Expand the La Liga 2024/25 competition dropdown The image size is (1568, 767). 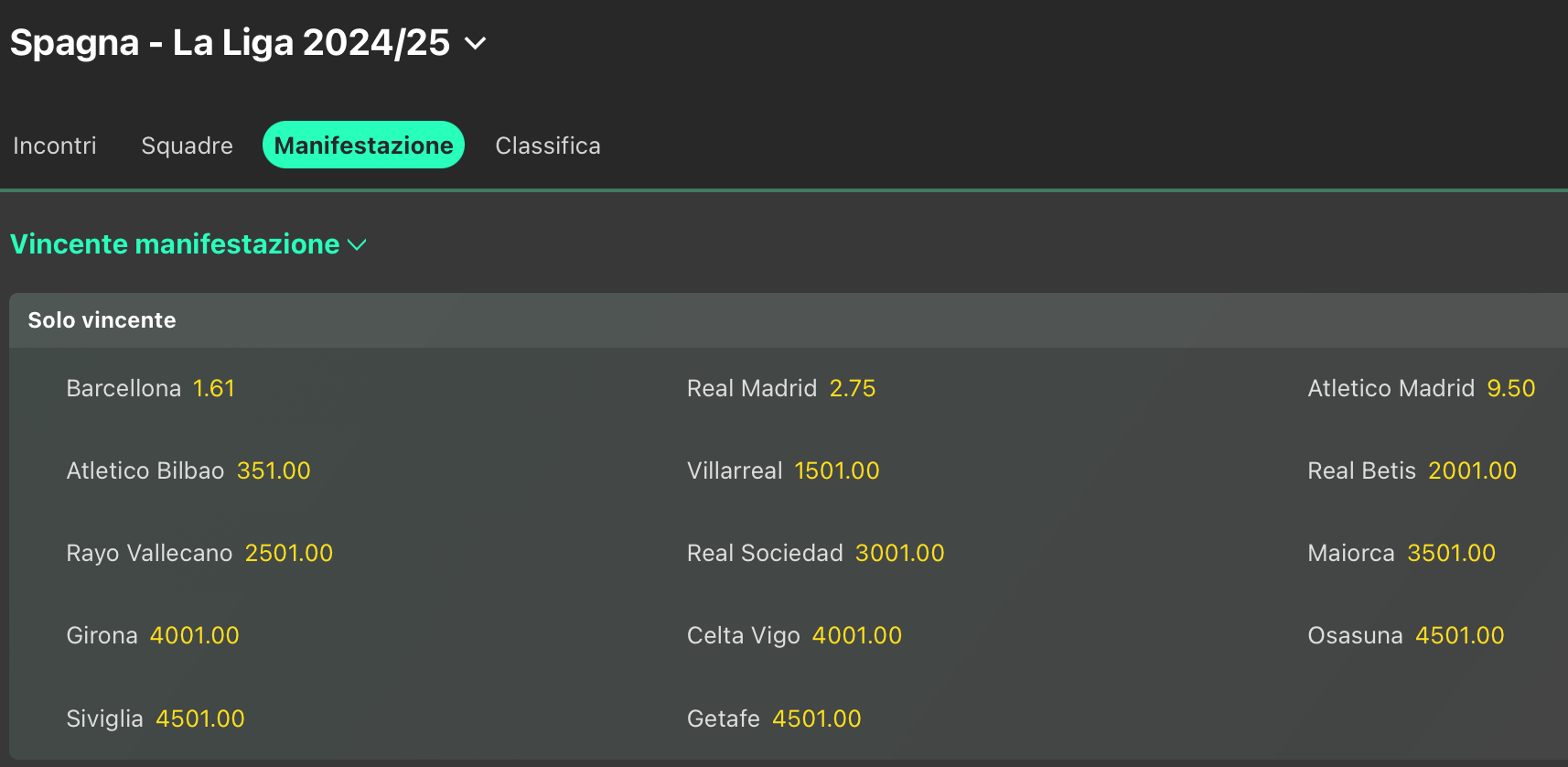[475, 43]
